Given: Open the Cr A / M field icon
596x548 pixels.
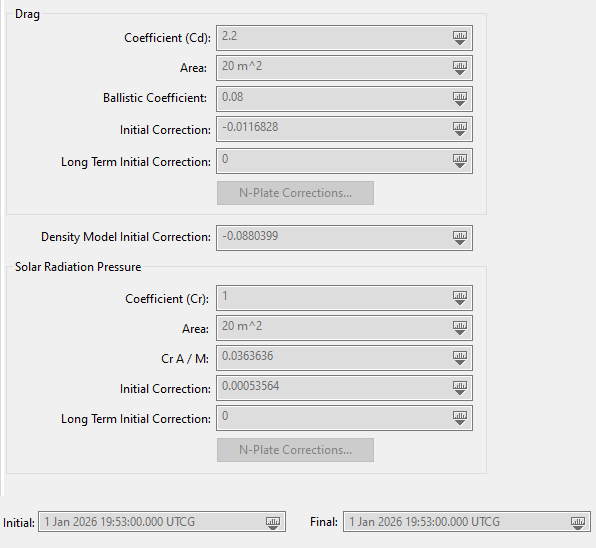Looking at the screenshot, I should [460, 358].
